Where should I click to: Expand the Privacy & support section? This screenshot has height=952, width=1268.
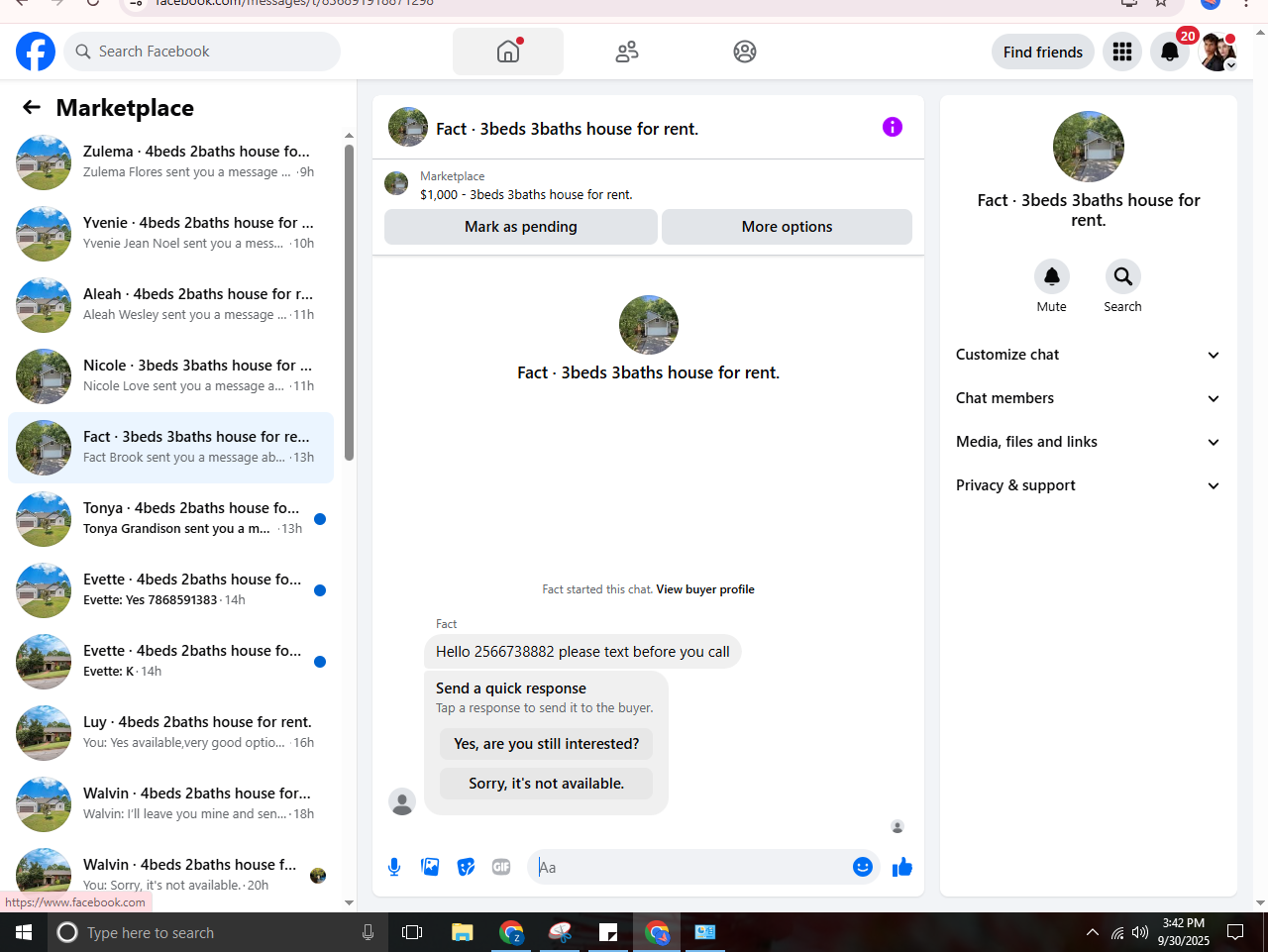click(x=1089, y=485)
